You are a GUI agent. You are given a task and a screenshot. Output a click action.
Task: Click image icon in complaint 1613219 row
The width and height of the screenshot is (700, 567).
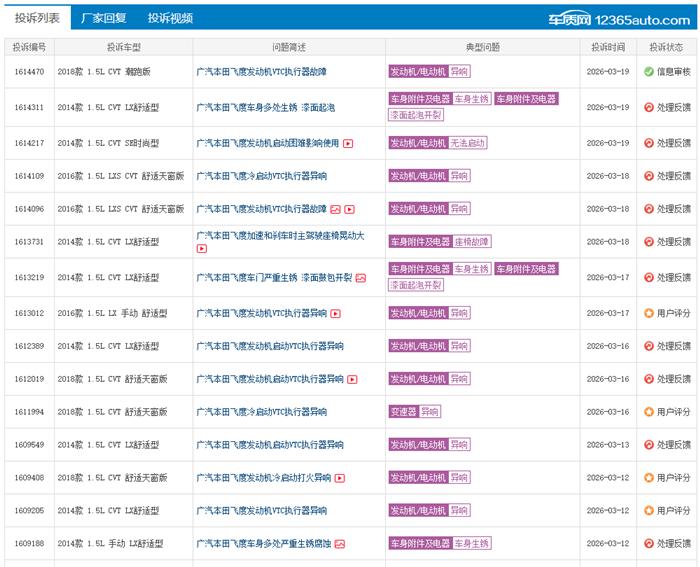pyautogui.click(x=360, y=277)
